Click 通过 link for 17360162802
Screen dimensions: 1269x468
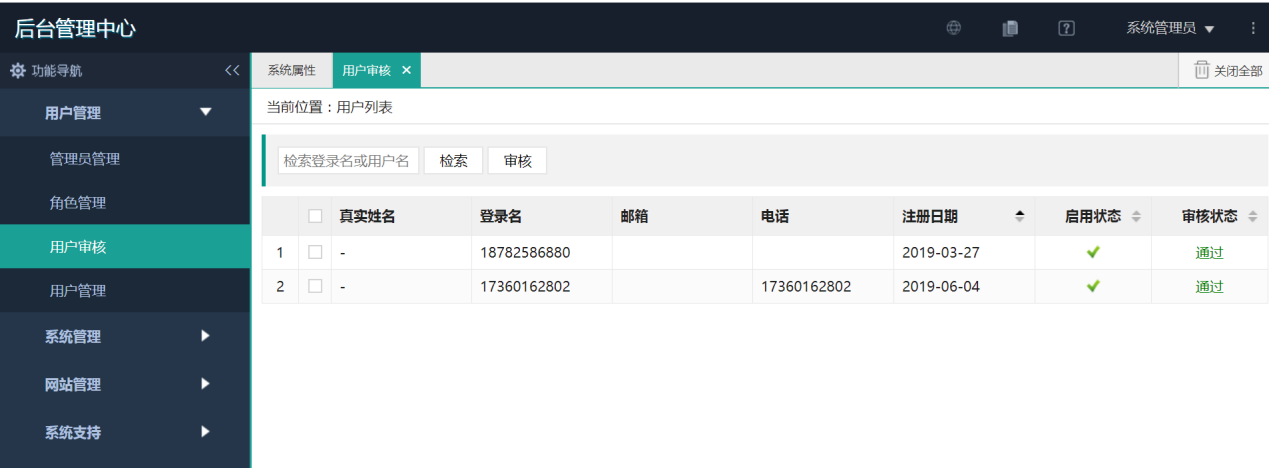[x=1209, y=287]
